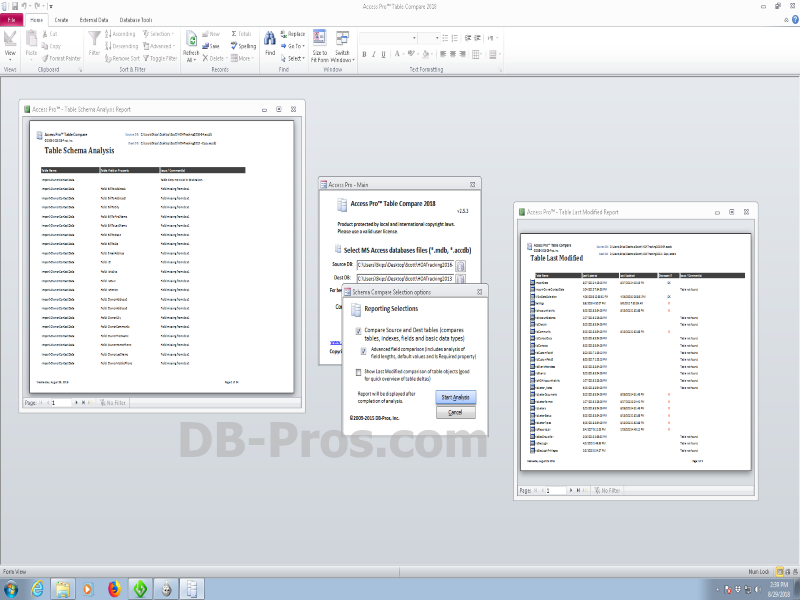Switch to the External Data tab
The image size is (800, 600).
tap(94, 20)
